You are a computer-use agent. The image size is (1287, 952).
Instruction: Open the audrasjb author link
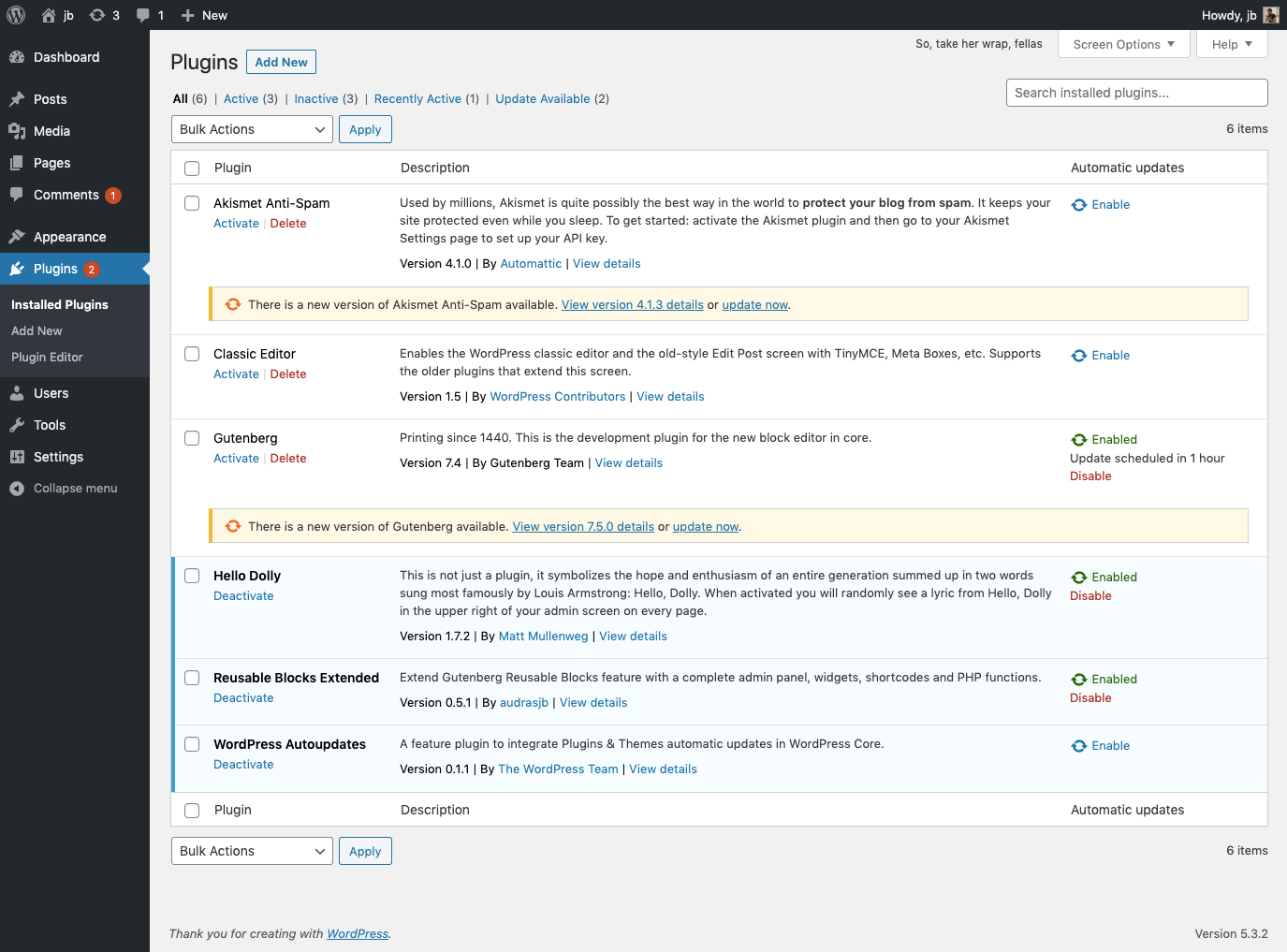pyautogui.click(x=524, y=702)
